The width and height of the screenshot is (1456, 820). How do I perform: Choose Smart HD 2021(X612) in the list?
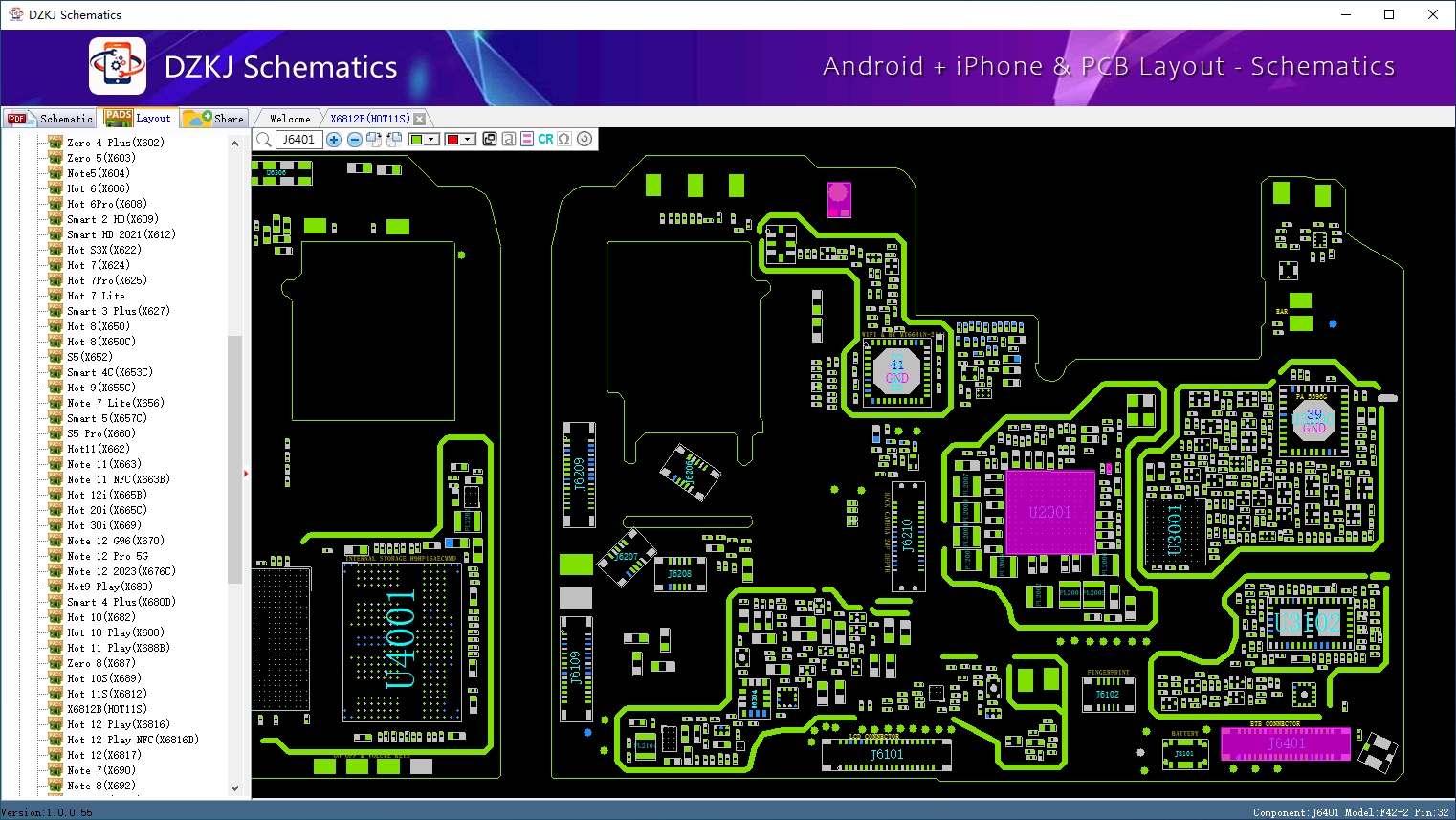coord(121,234)
